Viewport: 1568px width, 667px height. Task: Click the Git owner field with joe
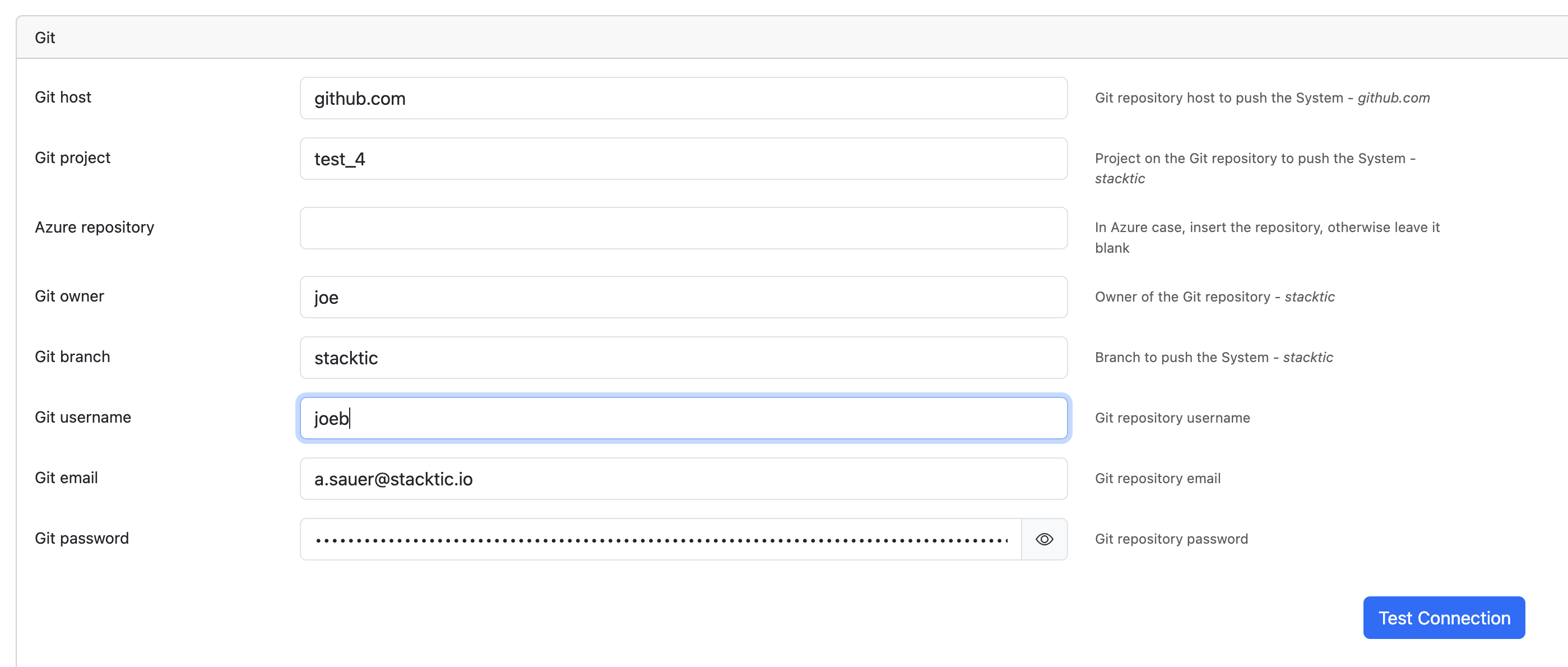683,297
